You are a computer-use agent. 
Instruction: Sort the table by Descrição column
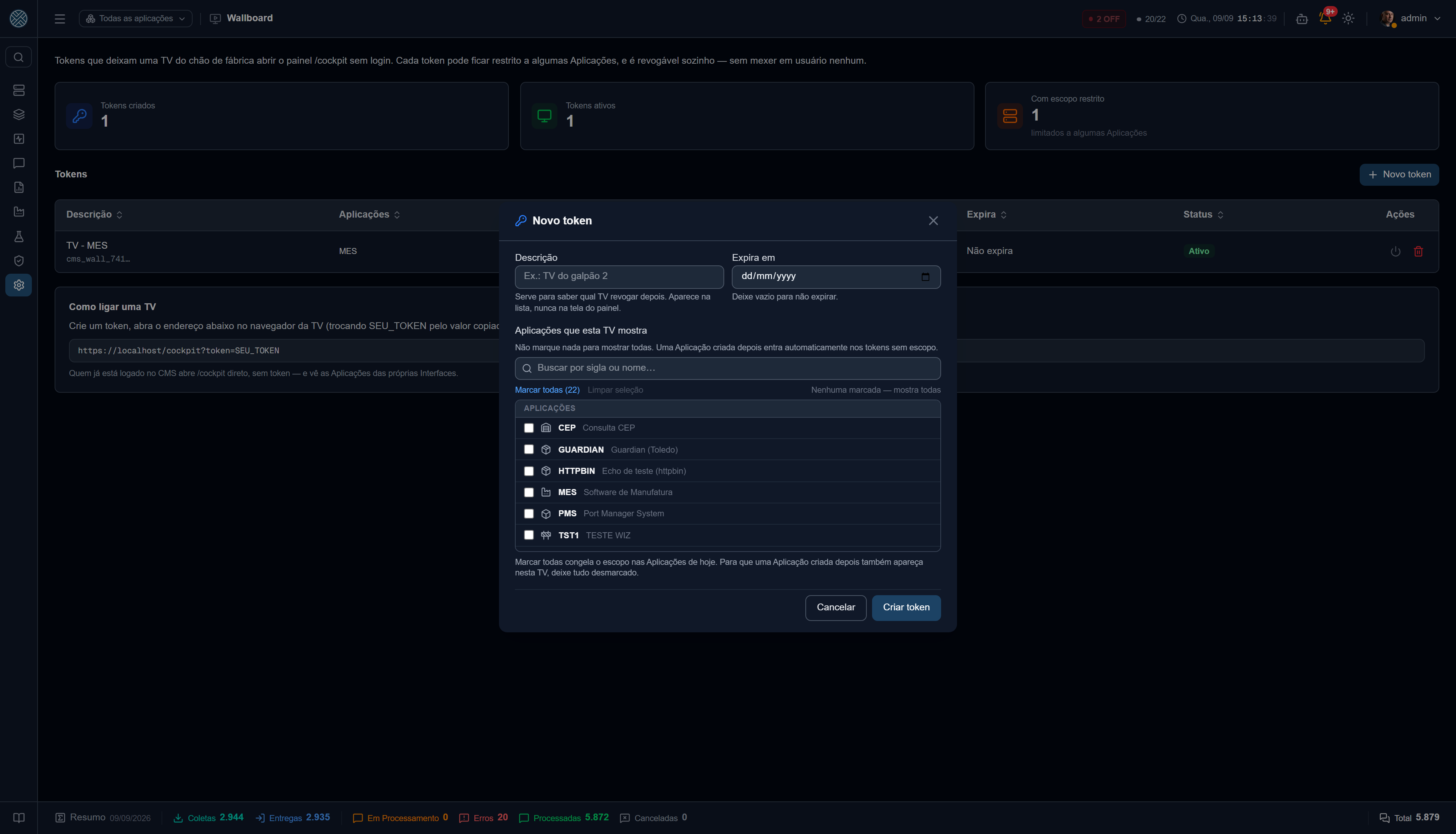94,214
